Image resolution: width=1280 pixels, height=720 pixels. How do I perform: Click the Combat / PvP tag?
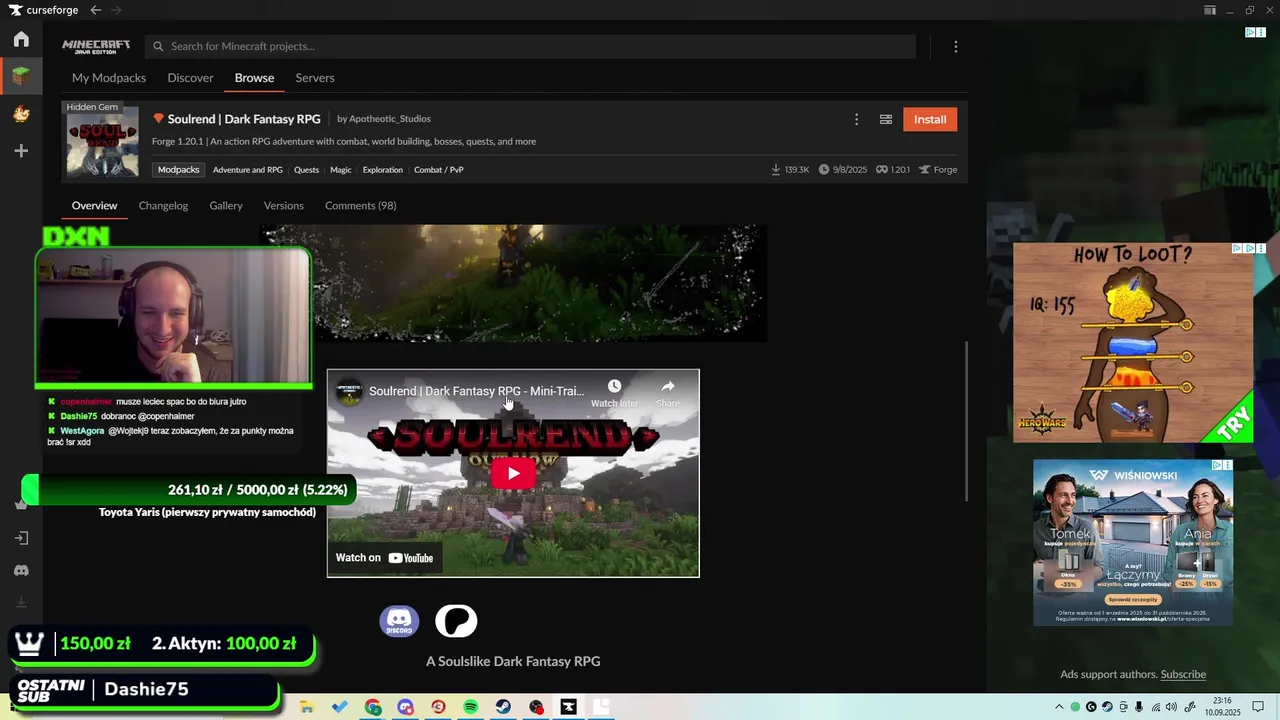(439, 170)
